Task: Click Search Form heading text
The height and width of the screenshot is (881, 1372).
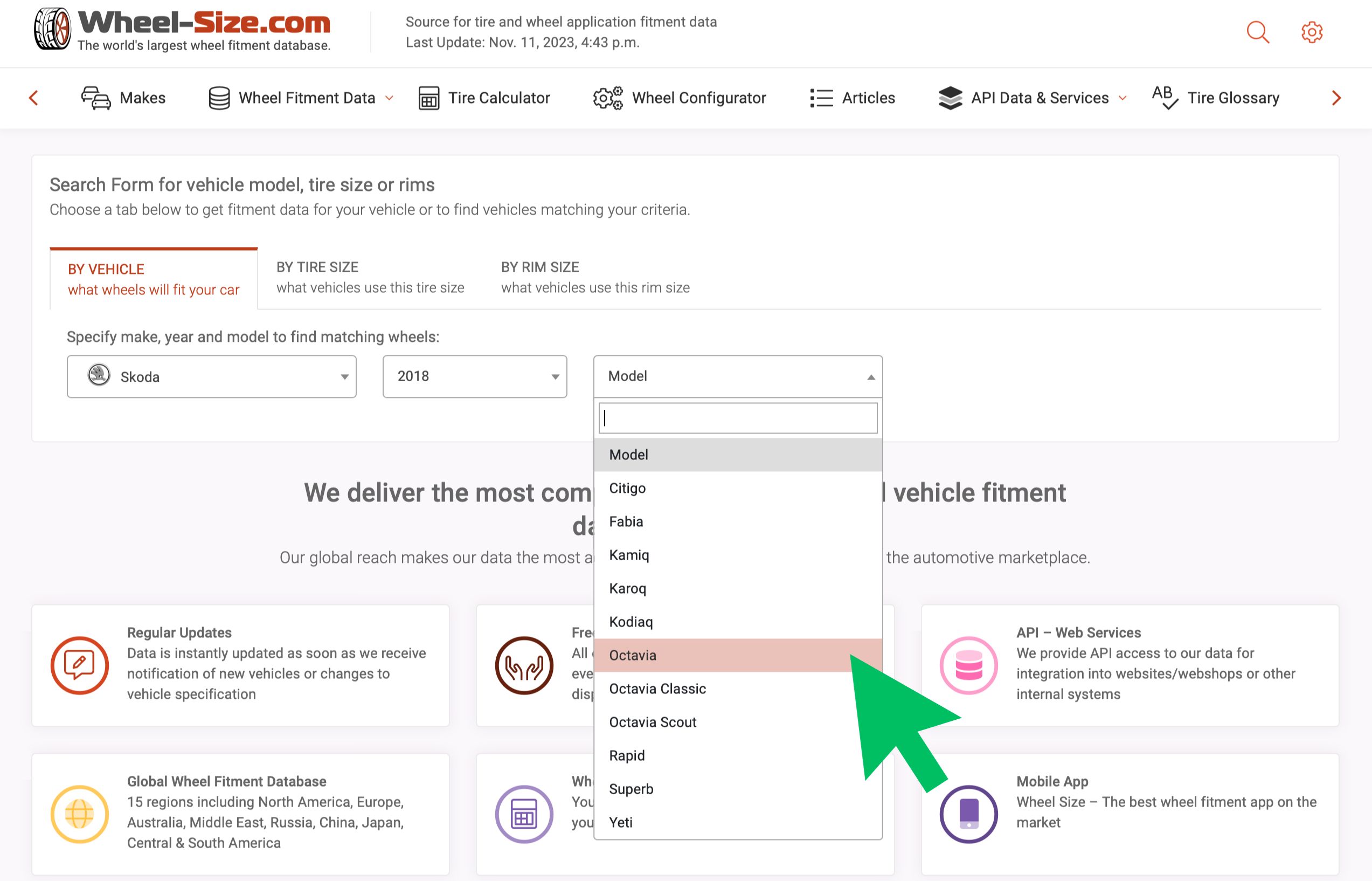Action: click(x=242, y=185)
